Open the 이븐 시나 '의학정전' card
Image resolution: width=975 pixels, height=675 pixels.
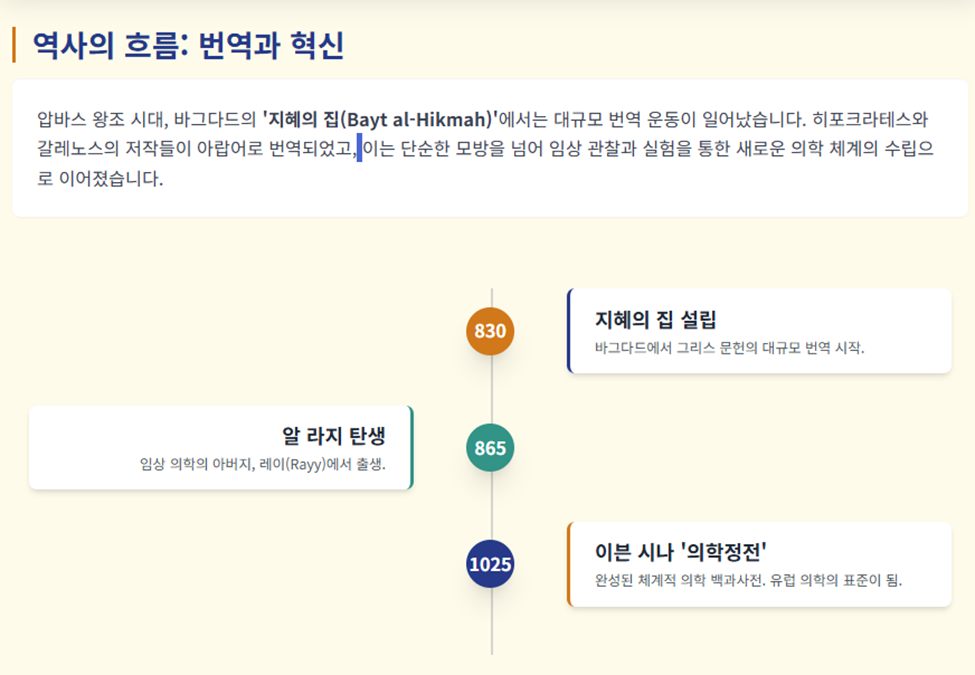point(759,564)
